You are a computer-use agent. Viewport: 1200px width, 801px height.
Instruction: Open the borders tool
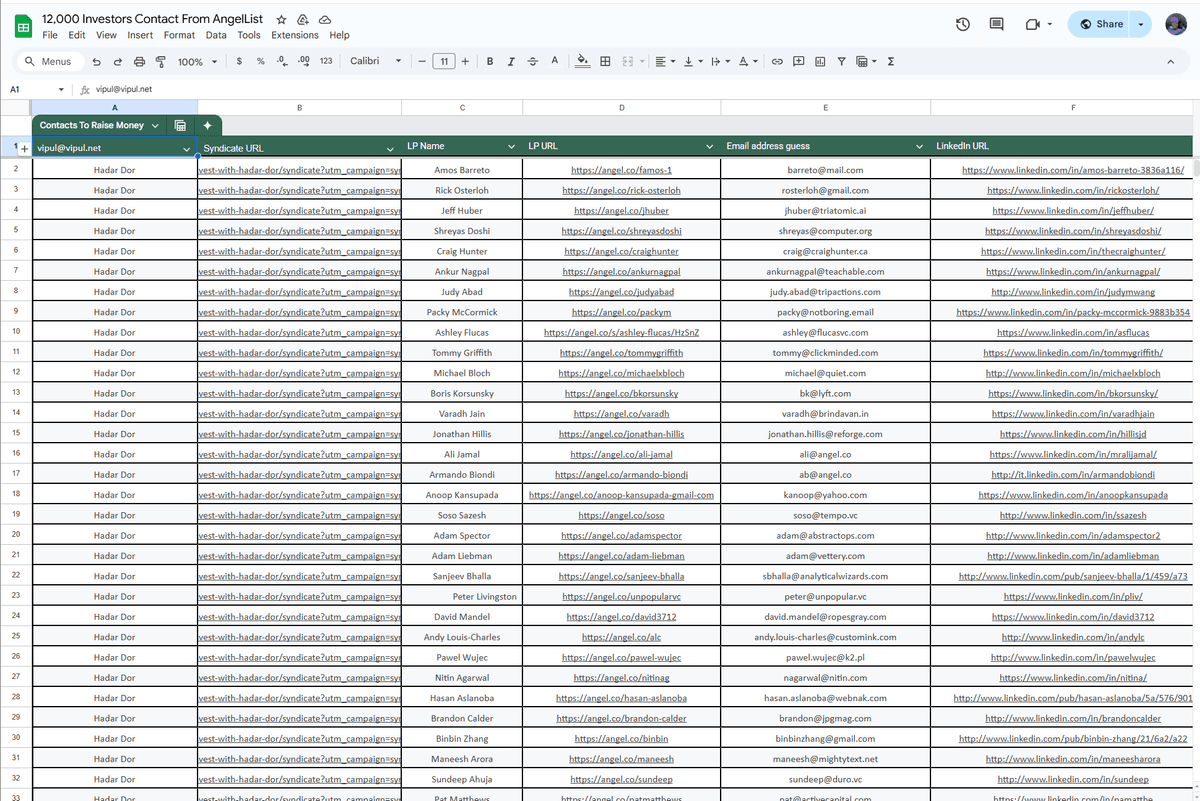(x=605, y=61)
